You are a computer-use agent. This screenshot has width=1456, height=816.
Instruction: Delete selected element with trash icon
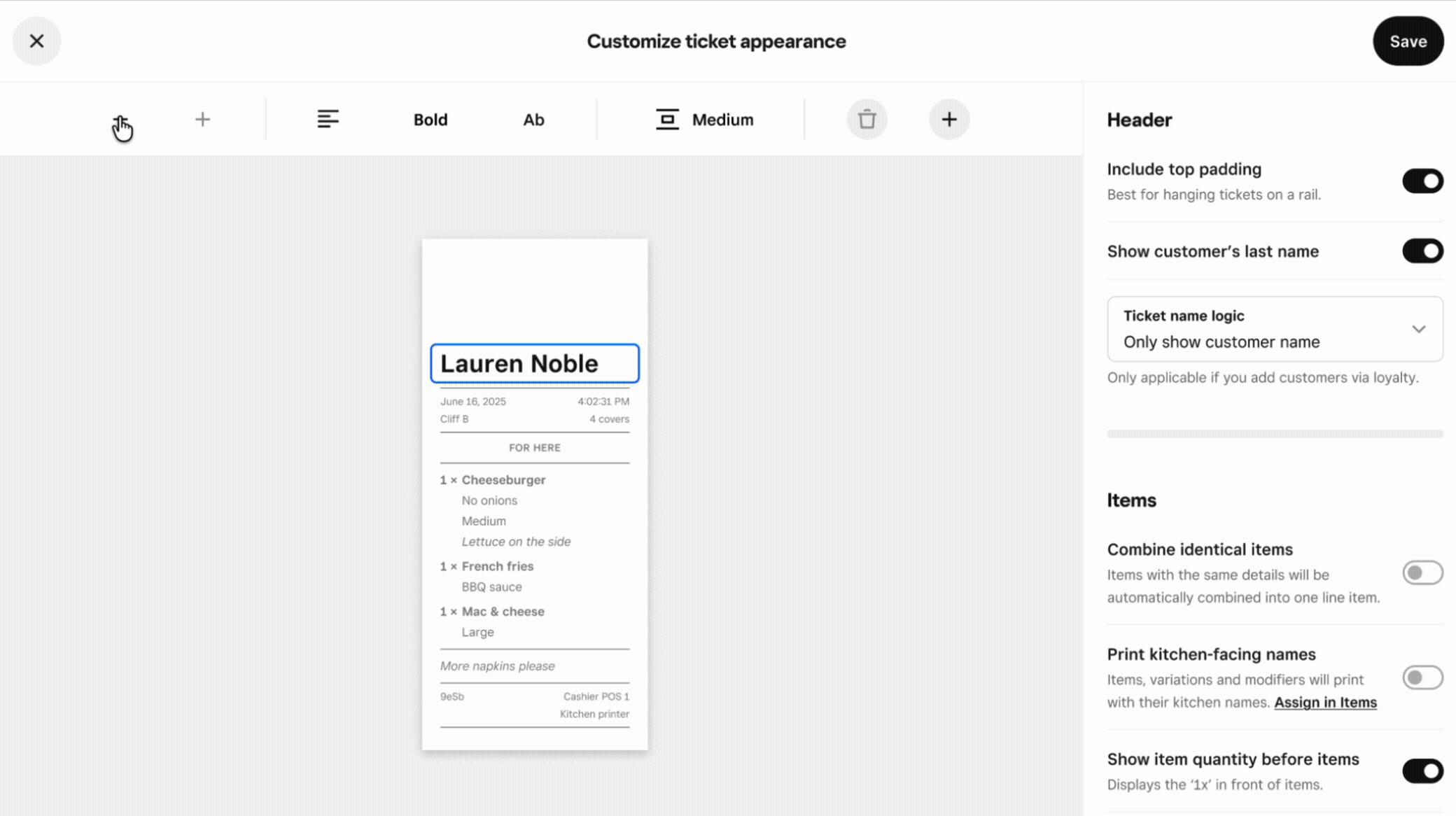(x=867, y=120)
